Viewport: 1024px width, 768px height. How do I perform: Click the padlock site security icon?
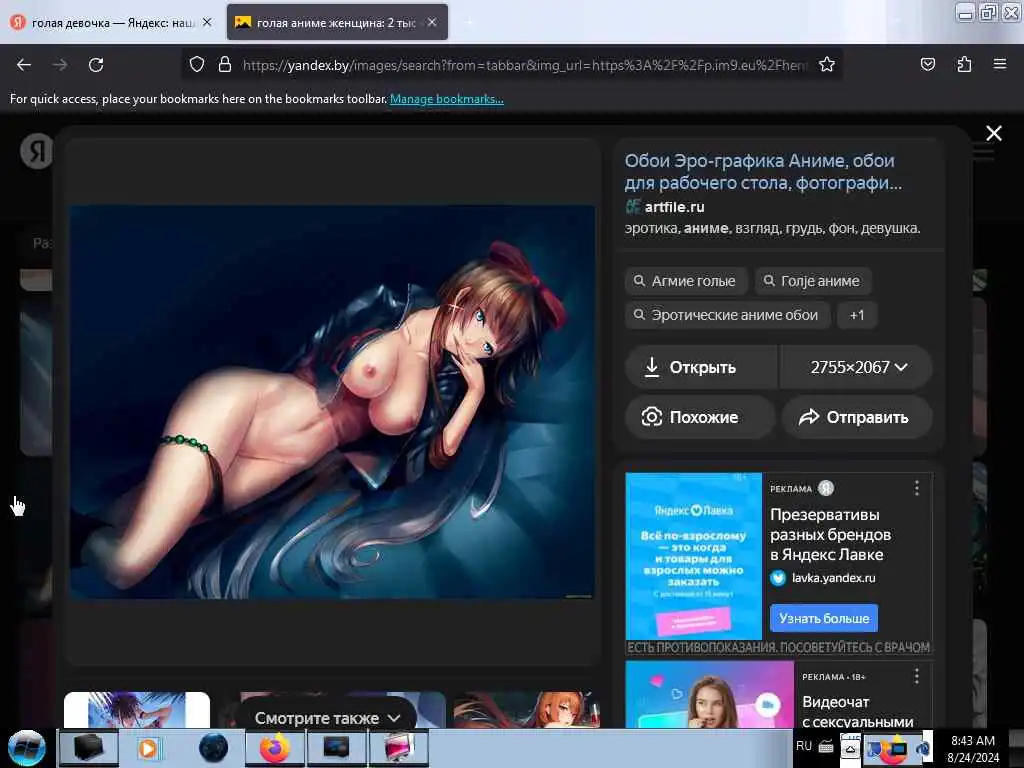point(225,65)
